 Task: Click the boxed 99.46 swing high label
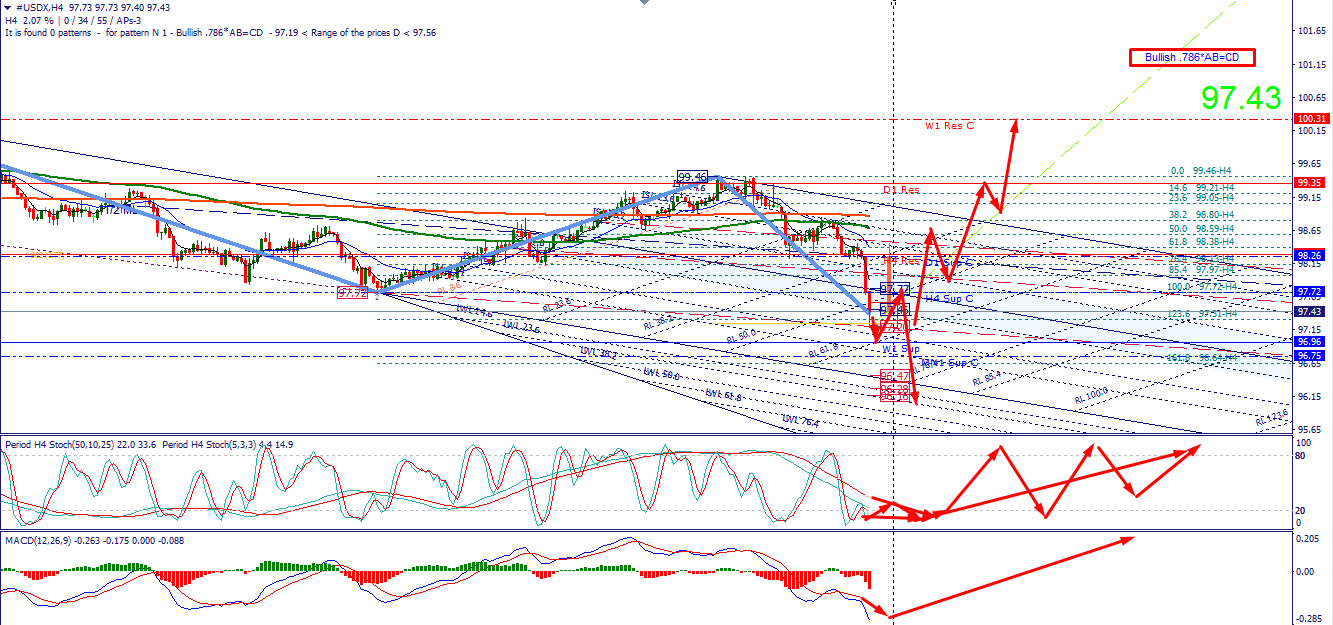tap(692, 177)
